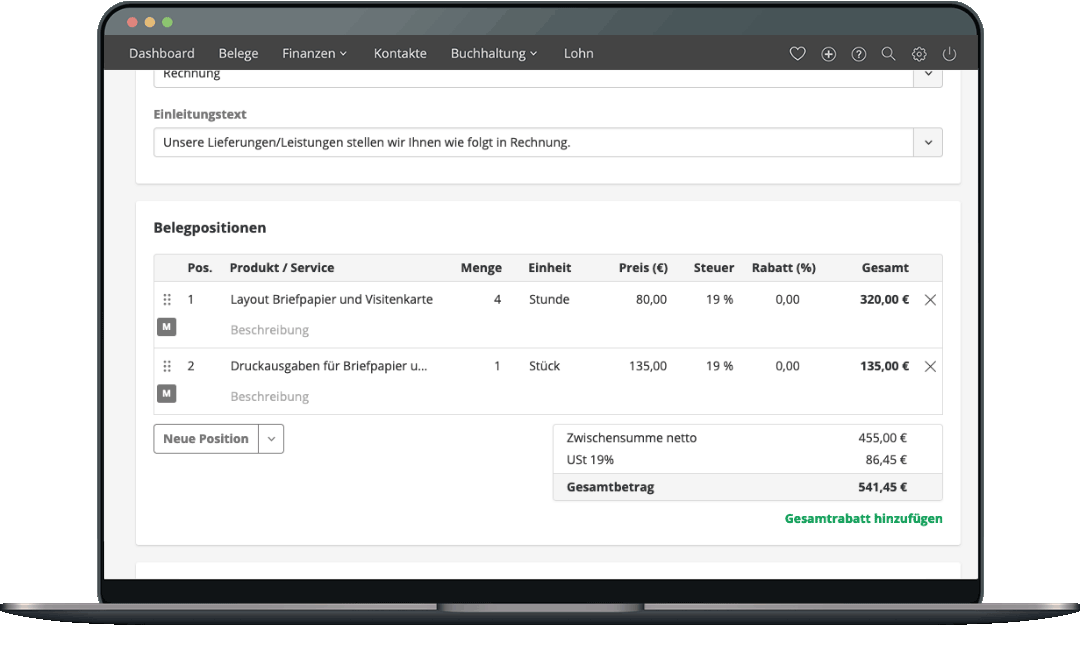Click the Neue Position button

click(206, 439)
